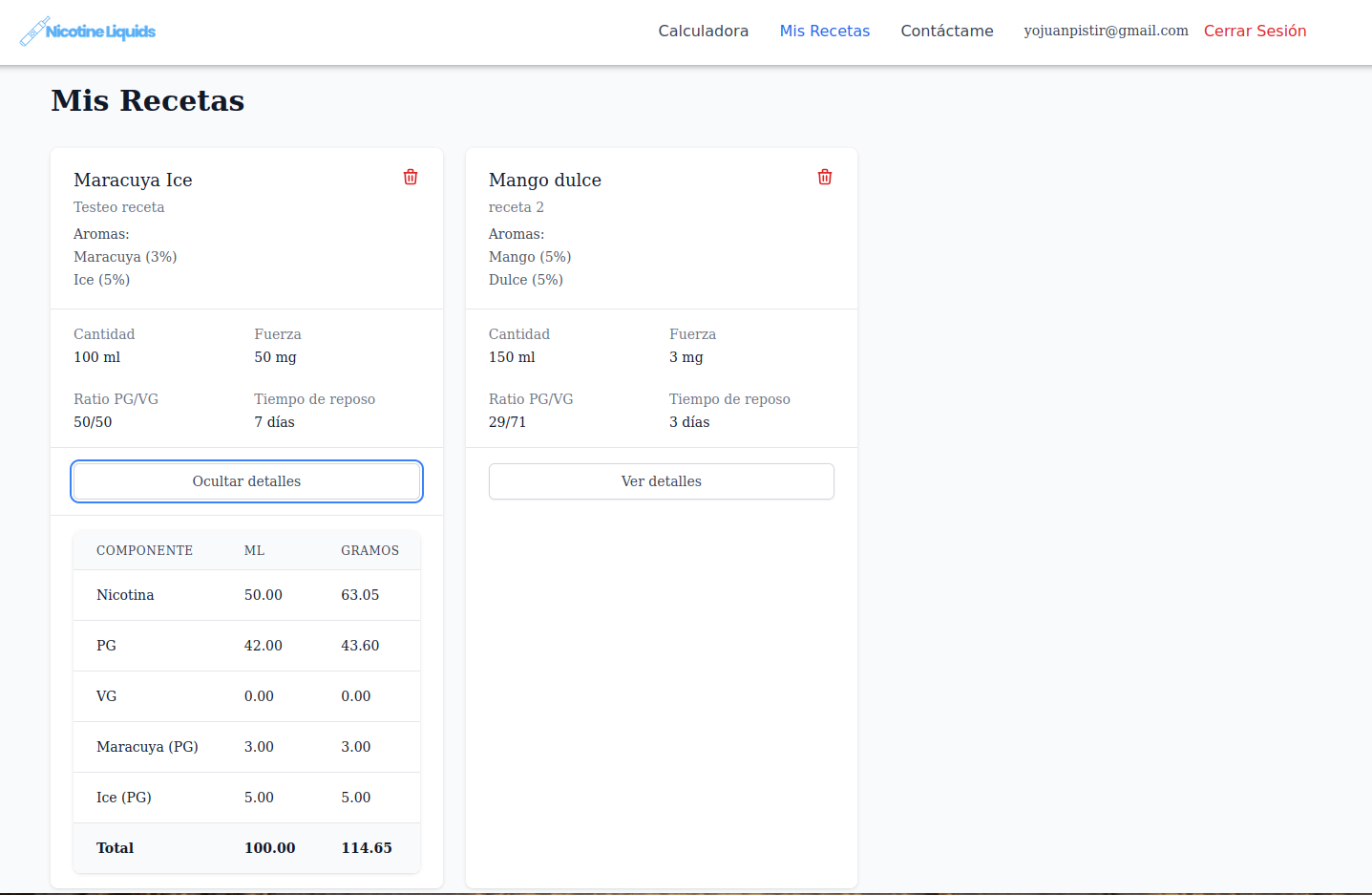Click the Mango (5%) aroma line
This screenshot has width=1372, height=895.
(530, 257)
